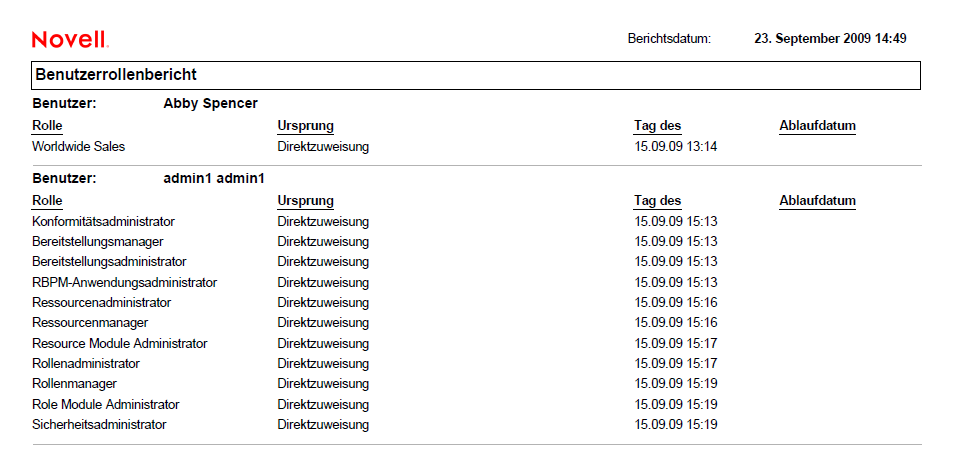Select the Worldwide Sales role
This screenshot has height=451, width=954.
tap(78, 146)
